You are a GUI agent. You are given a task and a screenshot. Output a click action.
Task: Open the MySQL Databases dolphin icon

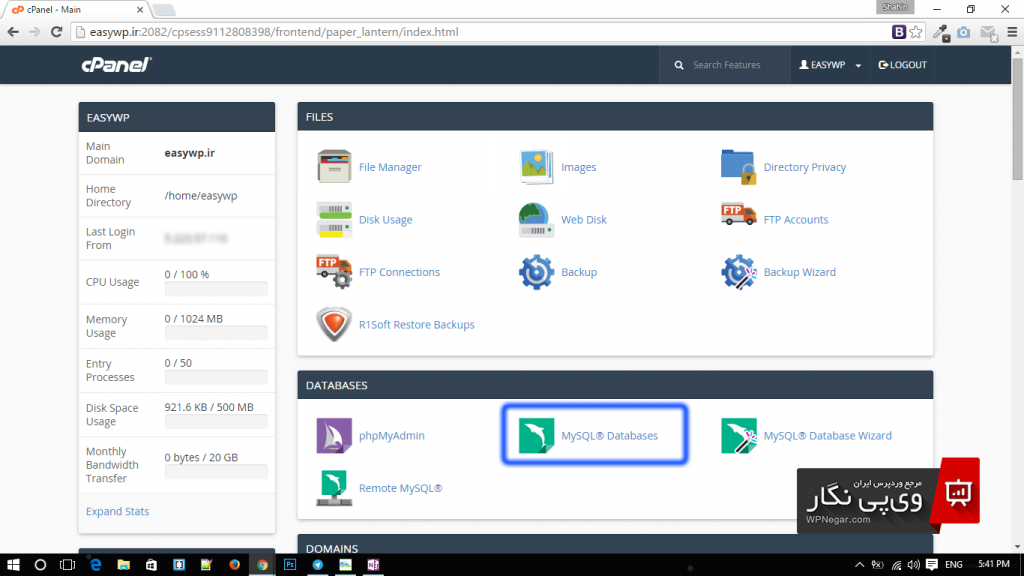click(536, 436)
